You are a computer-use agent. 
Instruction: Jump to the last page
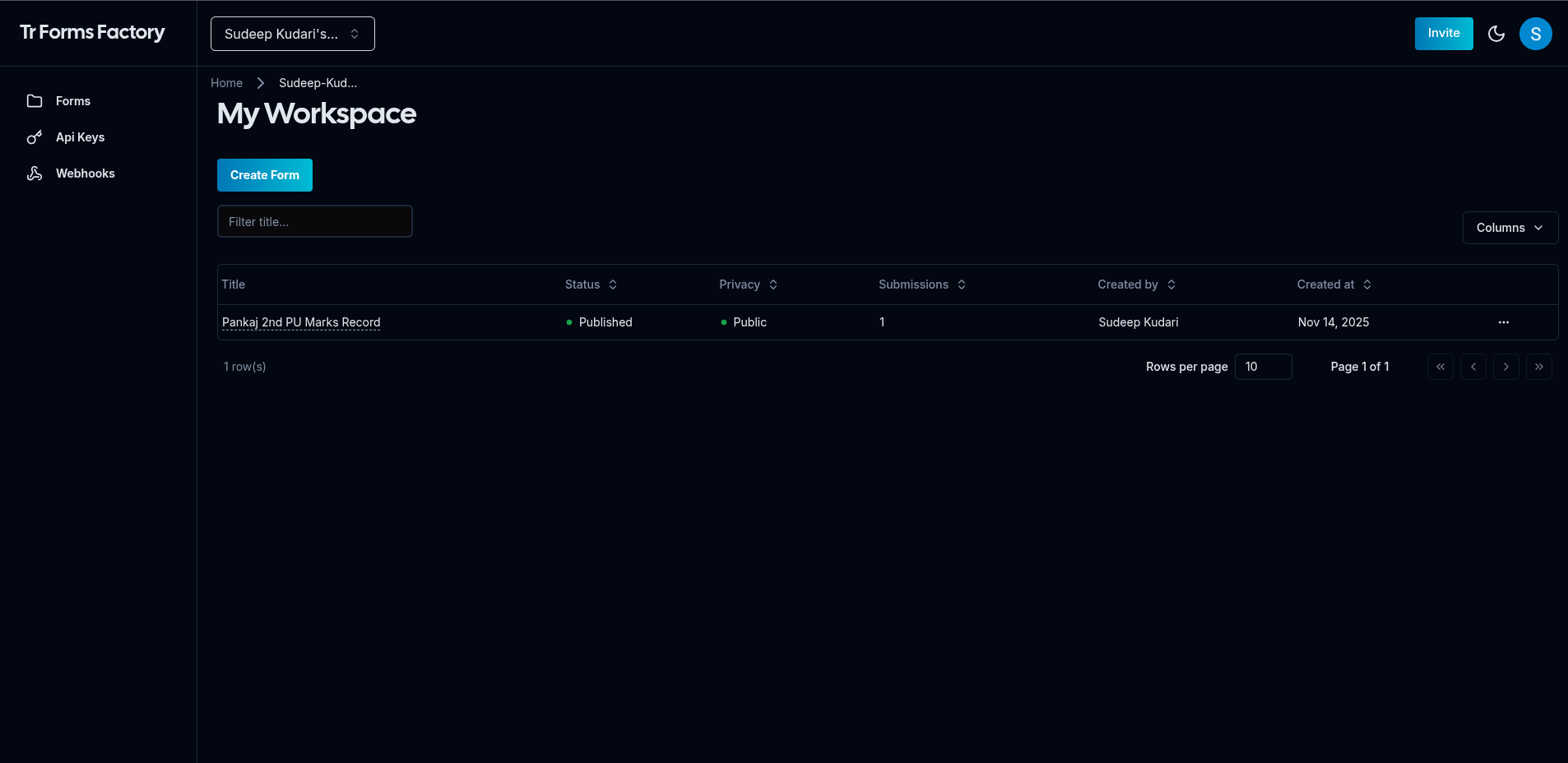click(x=1538, y=367)
